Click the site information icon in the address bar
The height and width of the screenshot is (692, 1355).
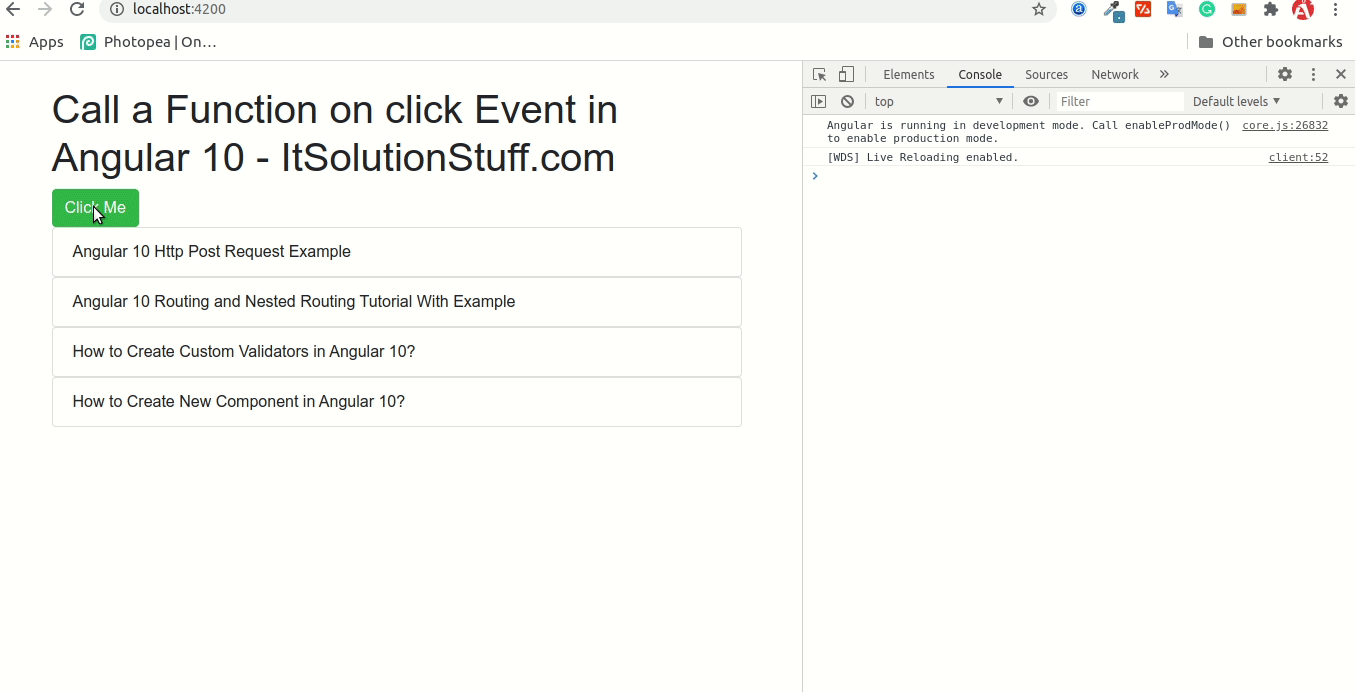[x=116, y=9]
